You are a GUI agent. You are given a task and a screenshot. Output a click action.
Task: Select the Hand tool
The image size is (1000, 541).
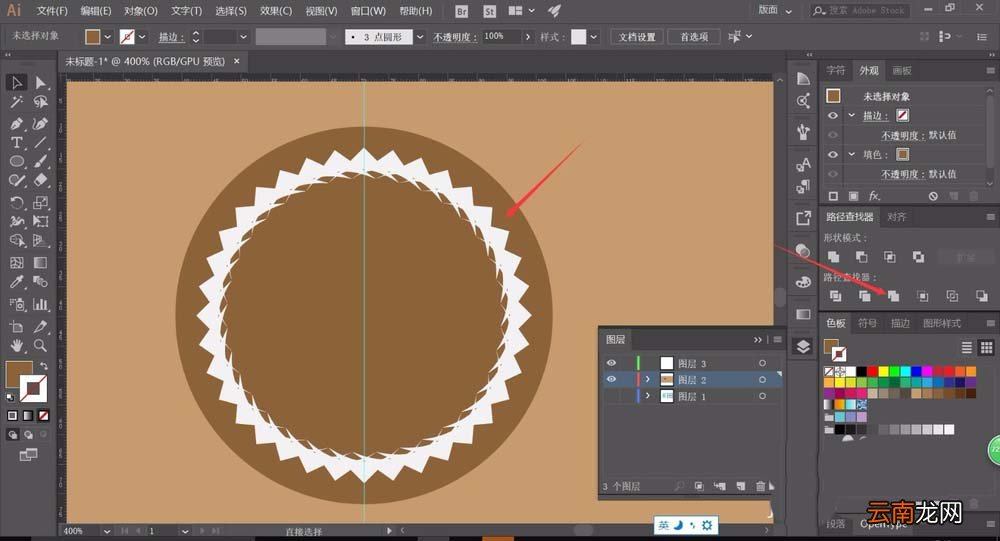point(17,345)
